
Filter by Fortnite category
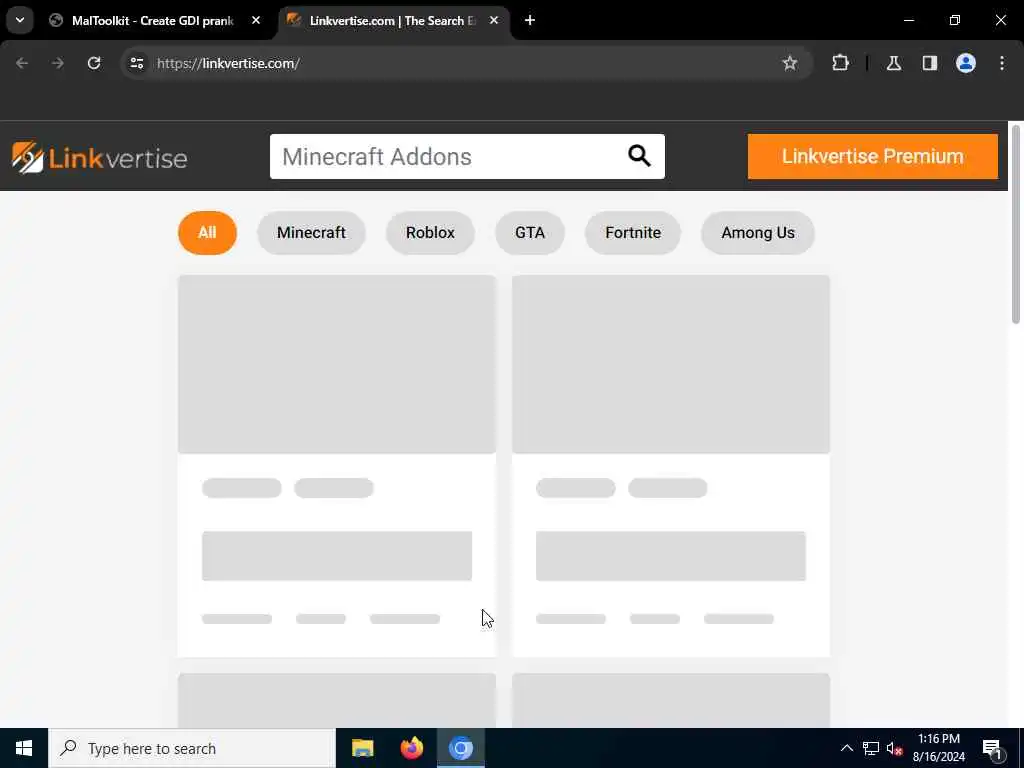(633, 232)
